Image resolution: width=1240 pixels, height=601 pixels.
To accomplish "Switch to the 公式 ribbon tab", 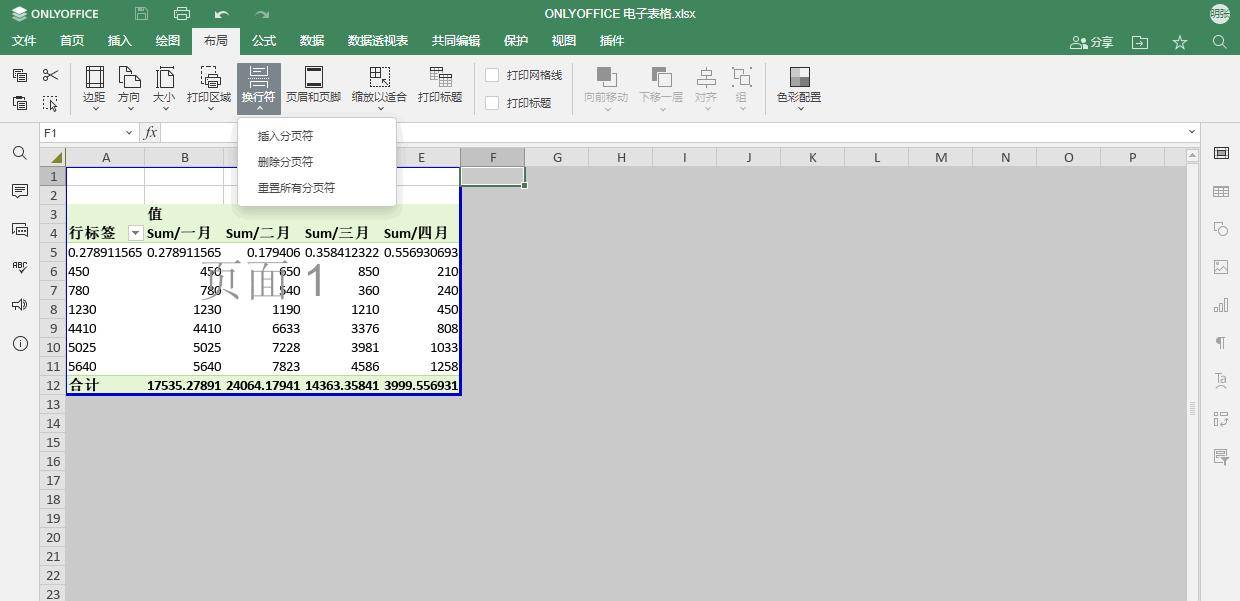I will pos(263,41).
